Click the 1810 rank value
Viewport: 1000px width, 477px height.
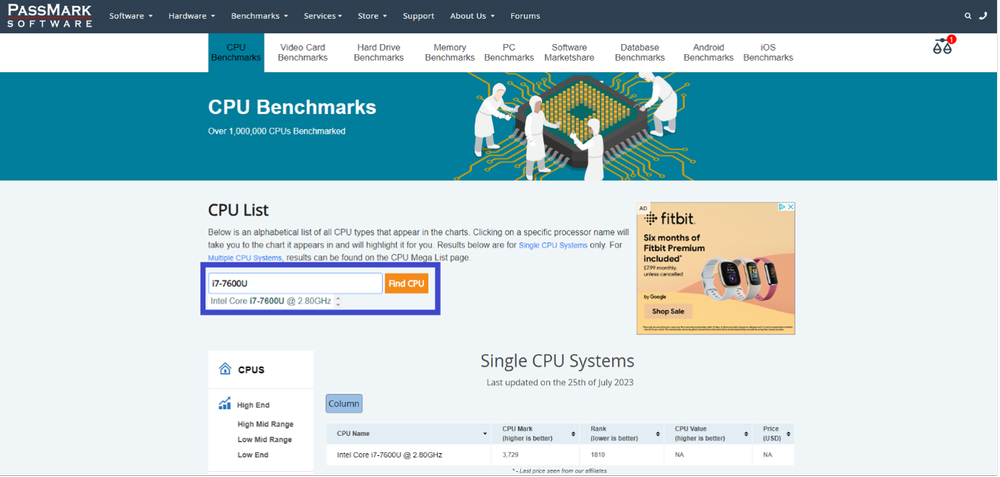pyautogui.click(x=598, y=455)
